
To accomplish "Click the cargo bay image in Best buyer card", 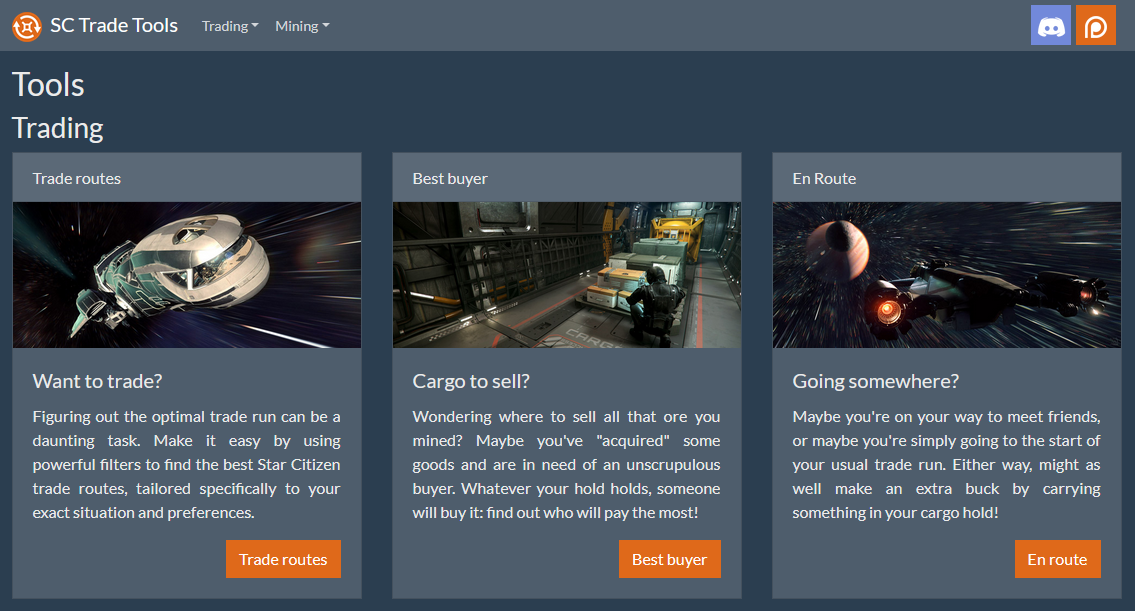I will tap(567, 275).
